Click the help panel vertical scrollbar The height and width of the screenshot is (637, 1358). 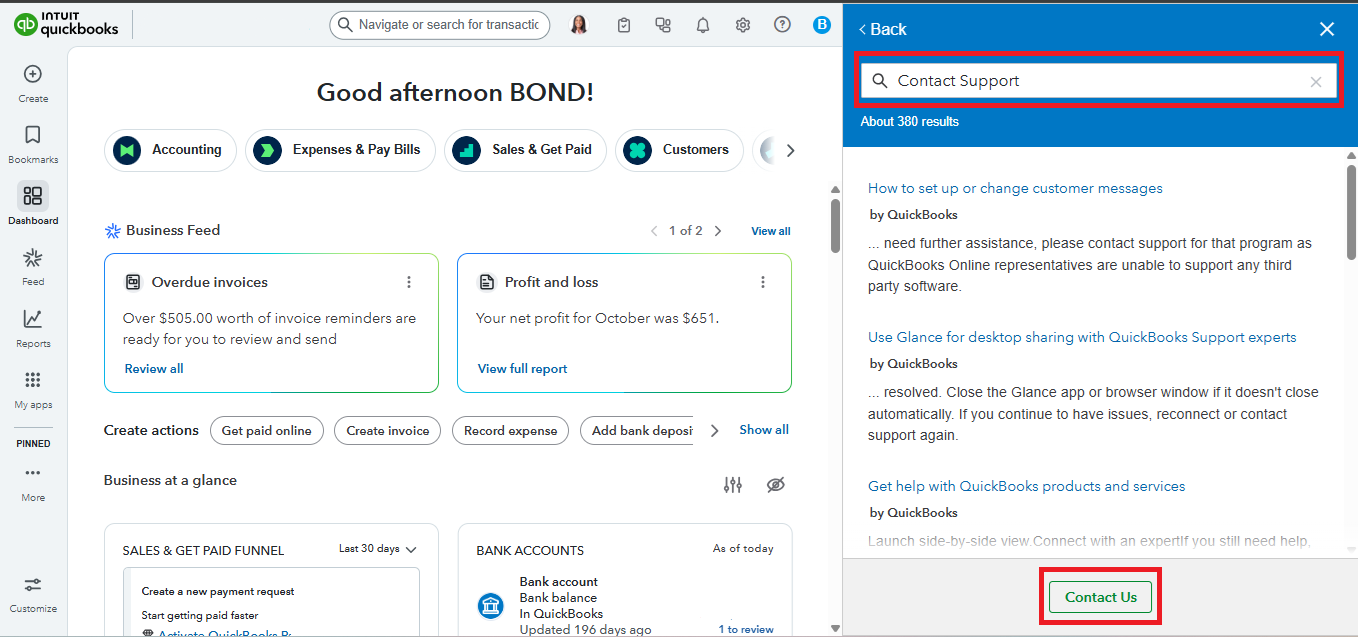[1351, 210]
